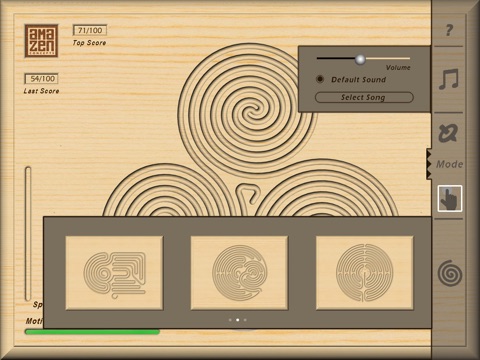The height and width of the screenshot is (360, 480).
Task: Open help via the question mark icon
Action: point(449,30)
